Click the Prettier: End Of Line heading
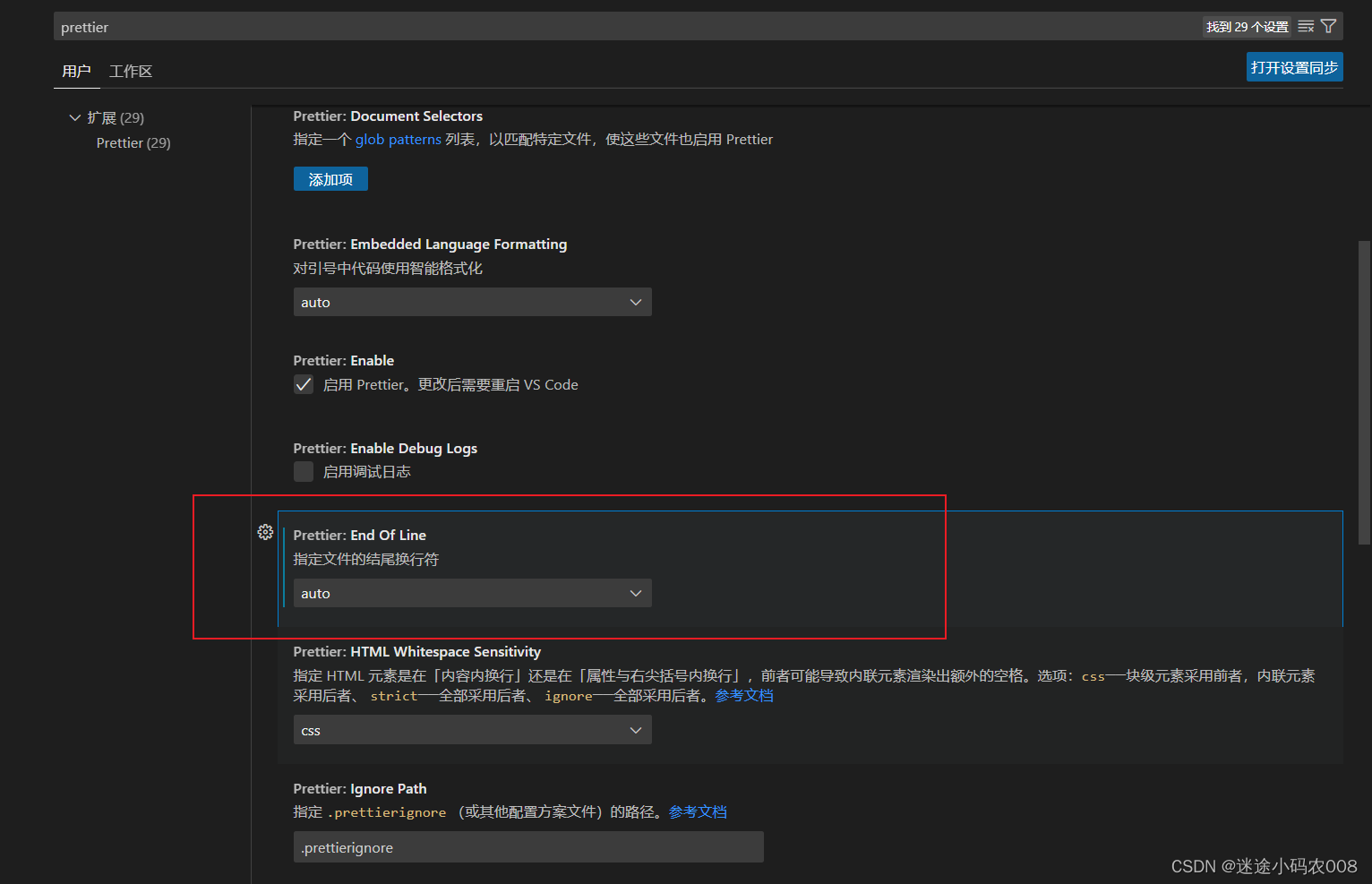This screenshot has height=884, width=1372. pyautogui.click(x=360, y=536)
